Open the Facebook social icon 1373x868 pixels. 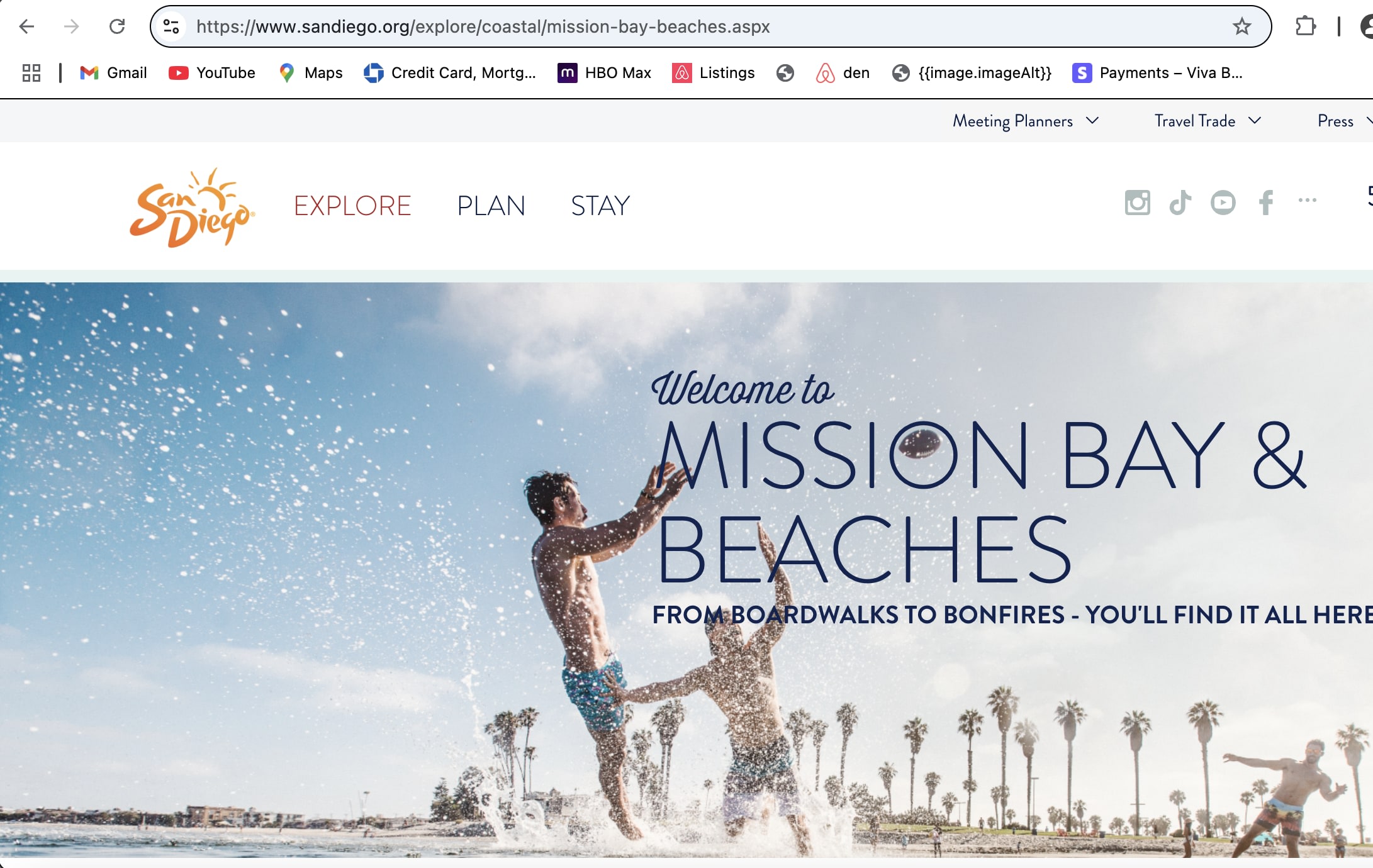tap(1266, 203)
